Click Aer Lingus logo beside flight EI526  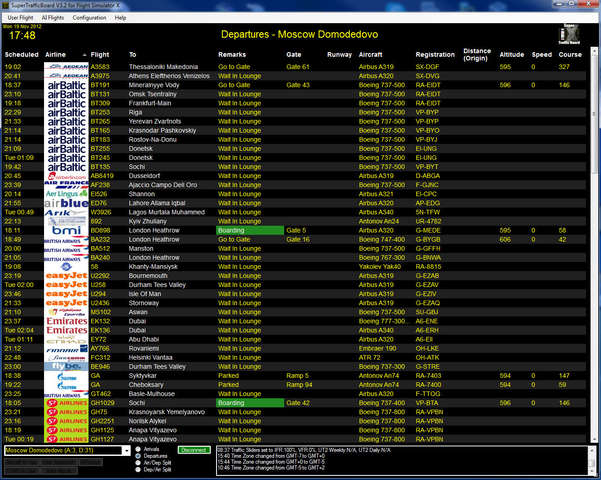click(x=66, y=194)
